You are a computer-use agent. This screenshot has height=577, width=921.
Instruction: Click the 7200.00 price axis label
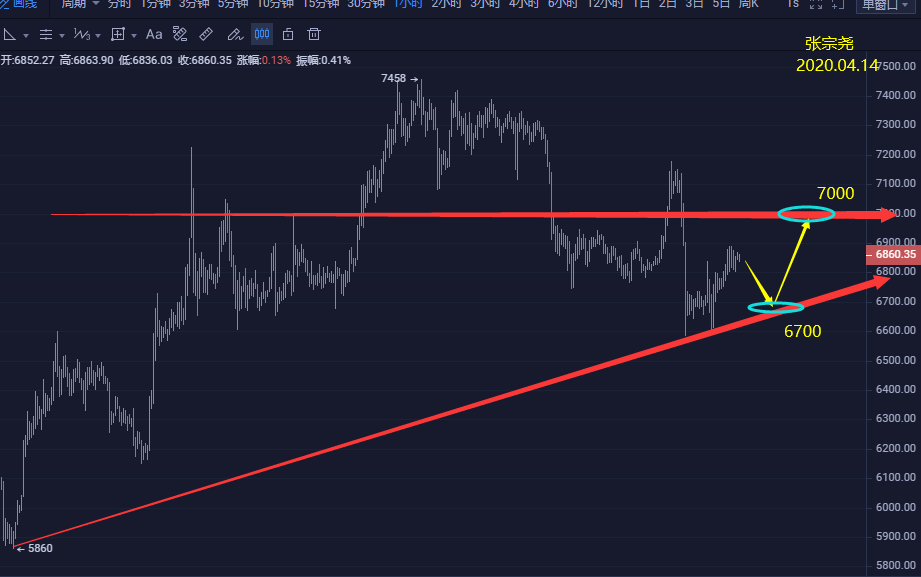(896, 154)
